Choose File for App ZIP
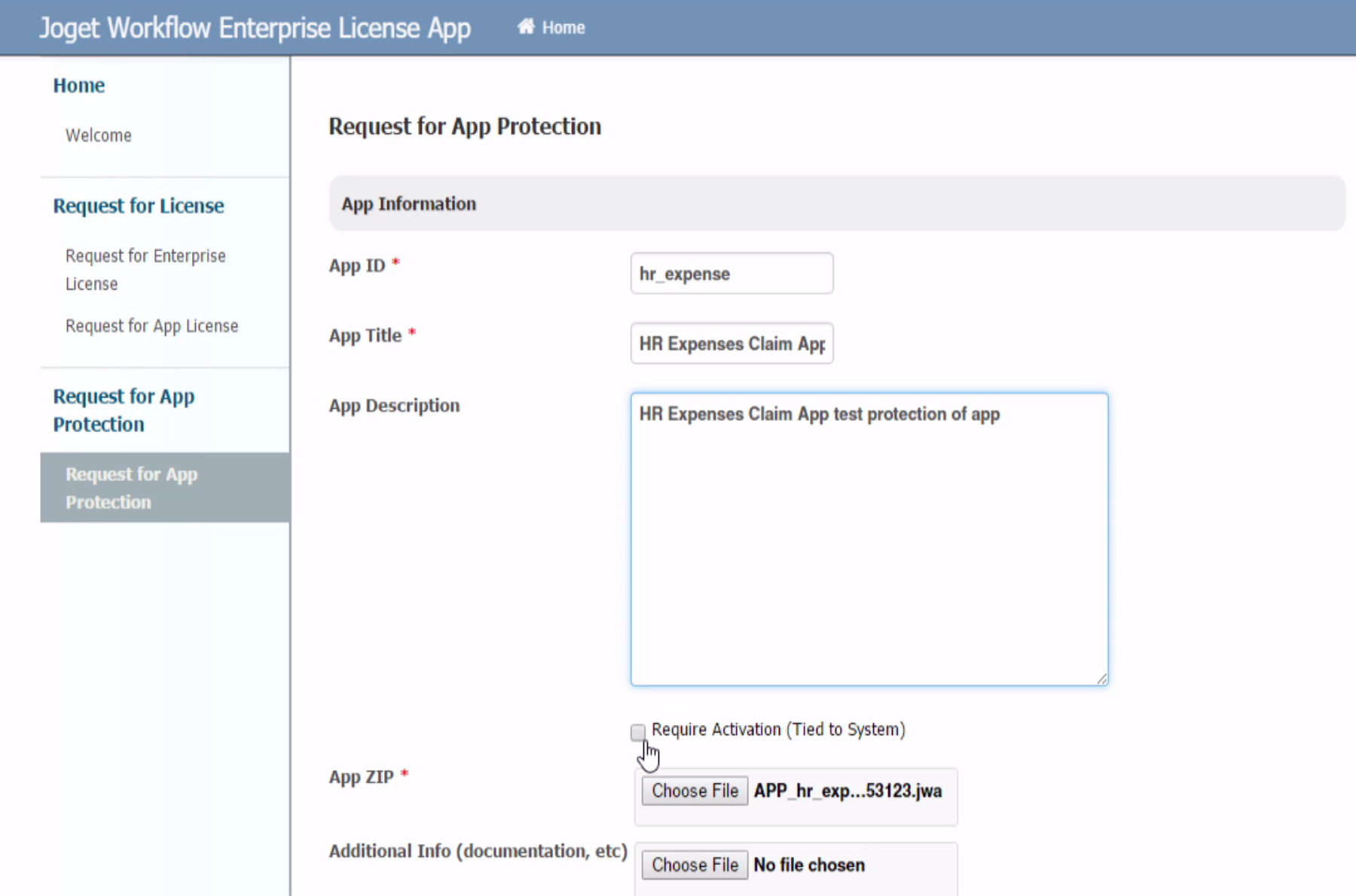The image size is (1356, 896). point(694,791)
